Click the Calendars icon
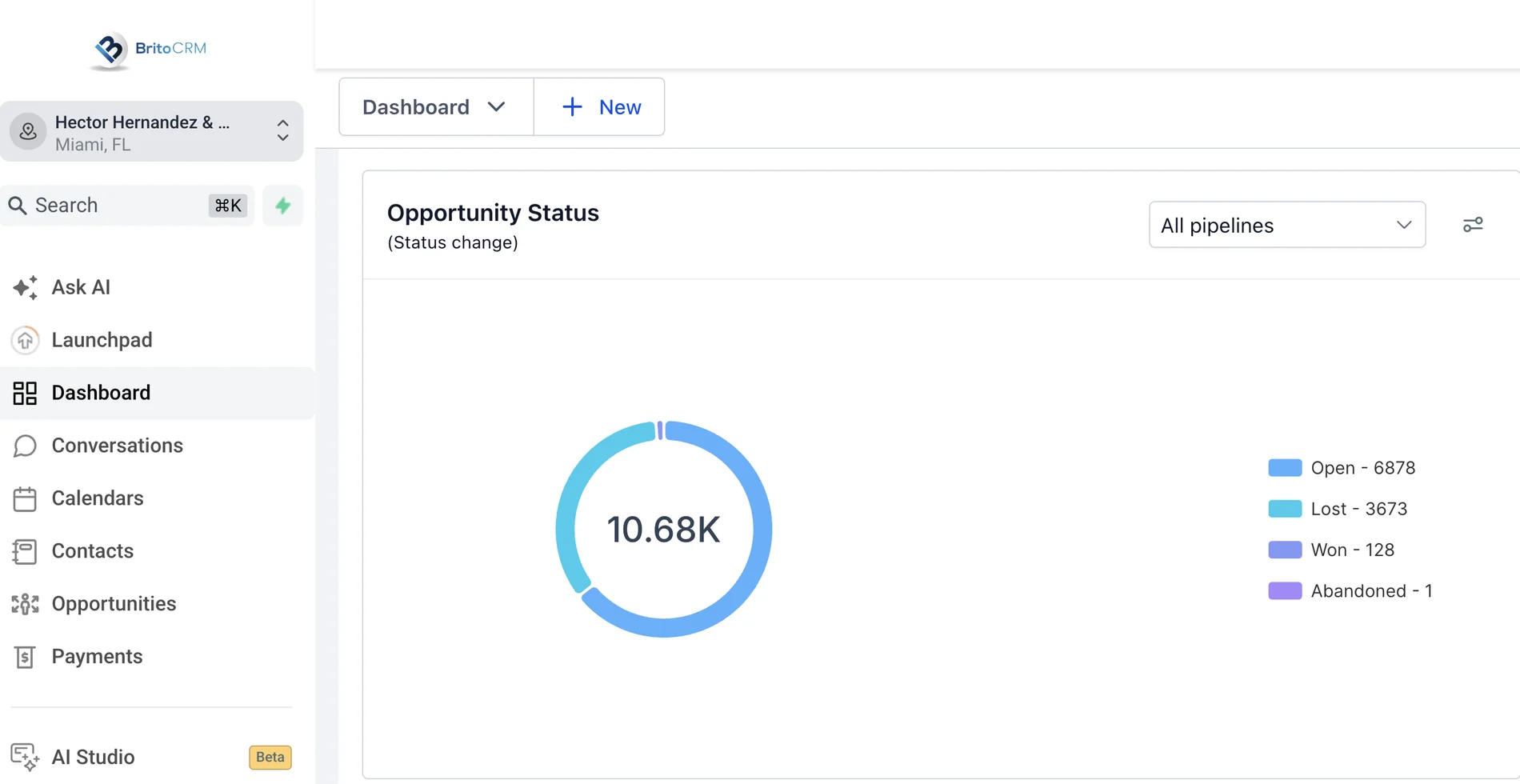Viewport: 1520px width, 784px height. (25, 498)
